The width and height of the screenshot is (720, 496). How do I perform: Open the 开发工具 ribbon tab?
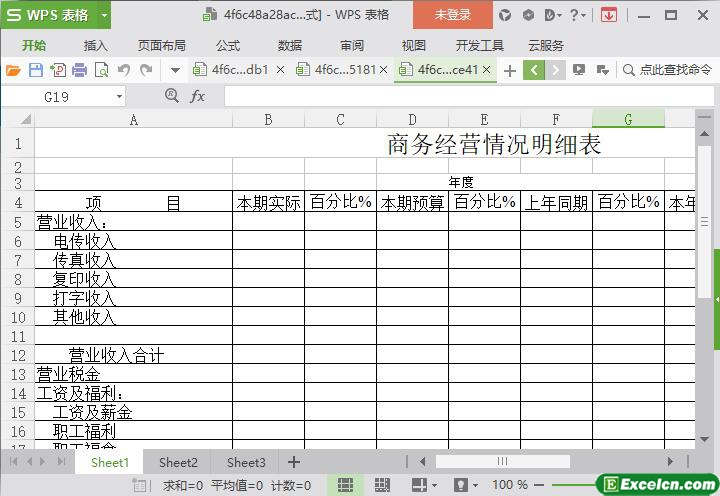pyautogui.click(x=480, y=45)
